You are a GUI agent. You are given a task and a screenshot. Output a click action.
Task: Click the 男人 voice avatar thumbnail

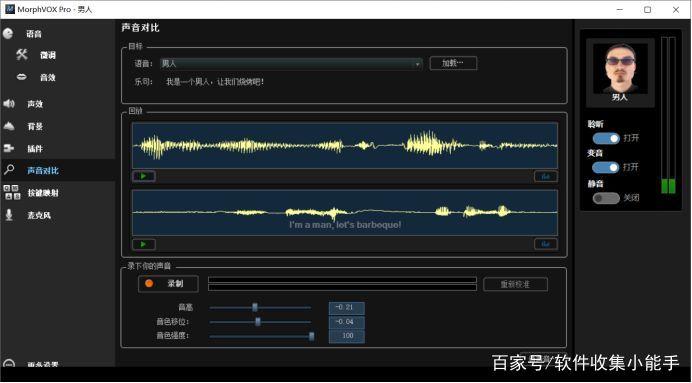click(620, 68)
